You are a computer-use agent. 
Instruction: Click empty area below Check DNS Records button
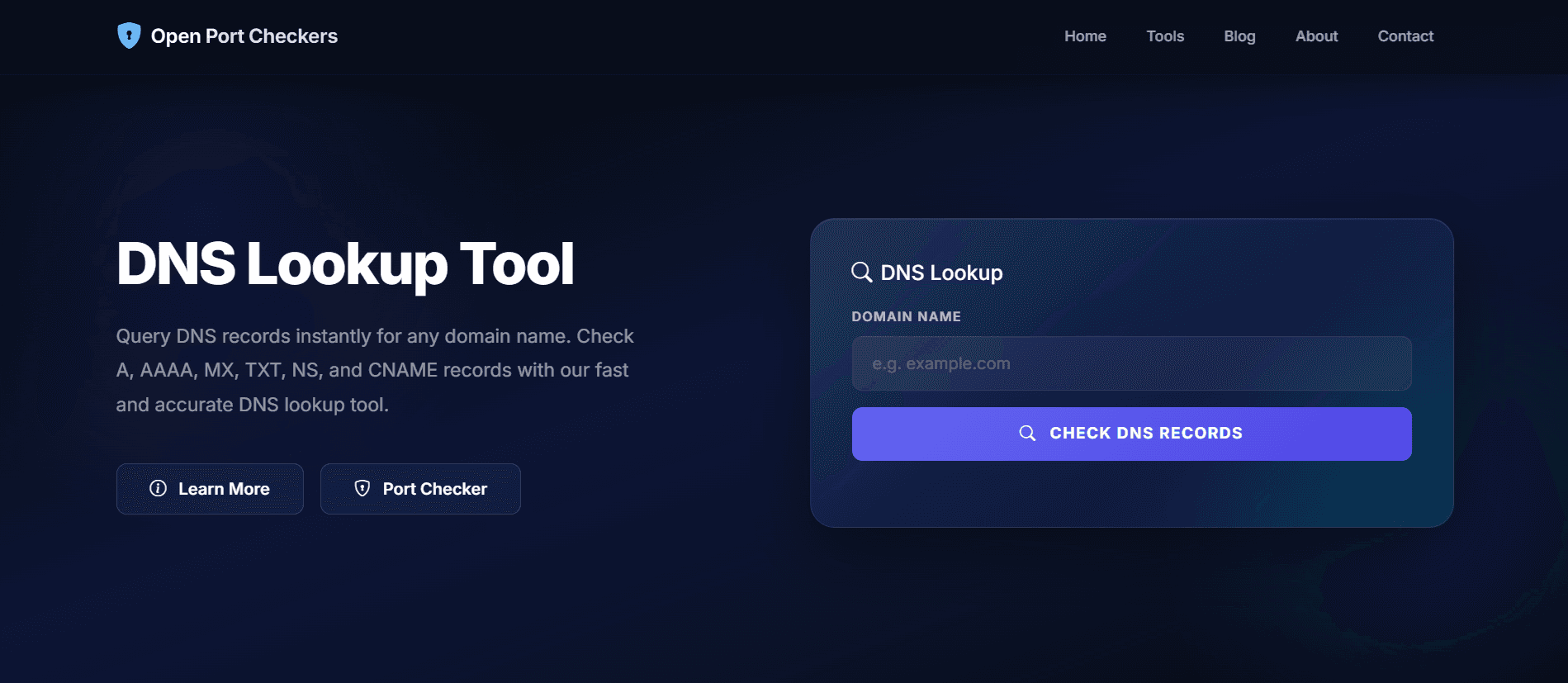(1131, 494)
